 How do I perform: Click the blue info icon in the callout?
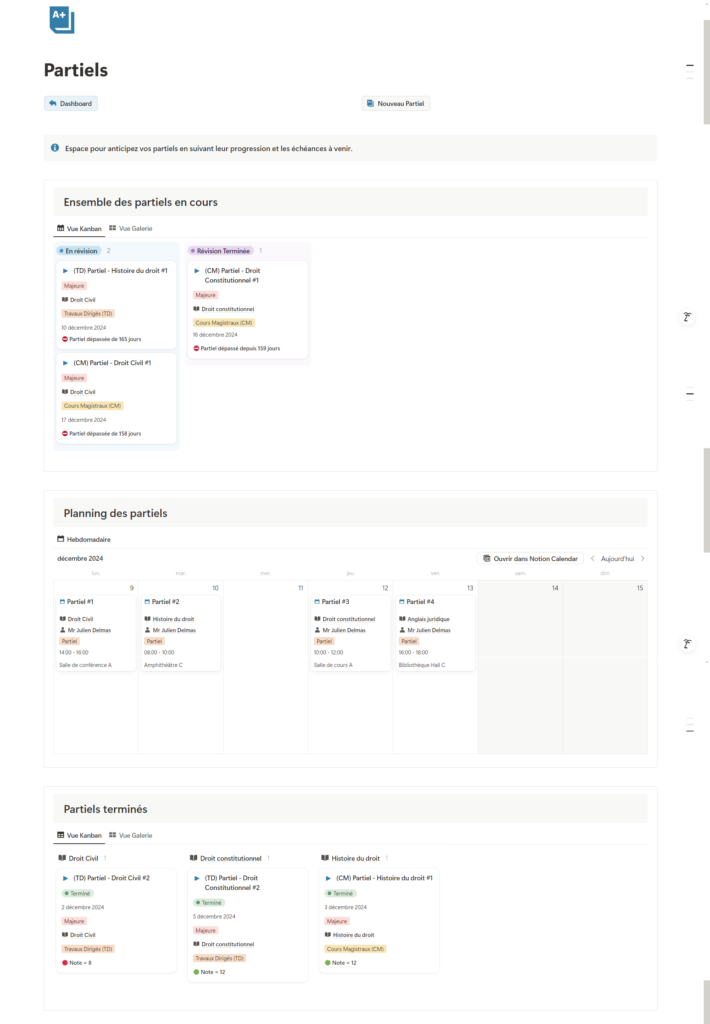point(55,148)
